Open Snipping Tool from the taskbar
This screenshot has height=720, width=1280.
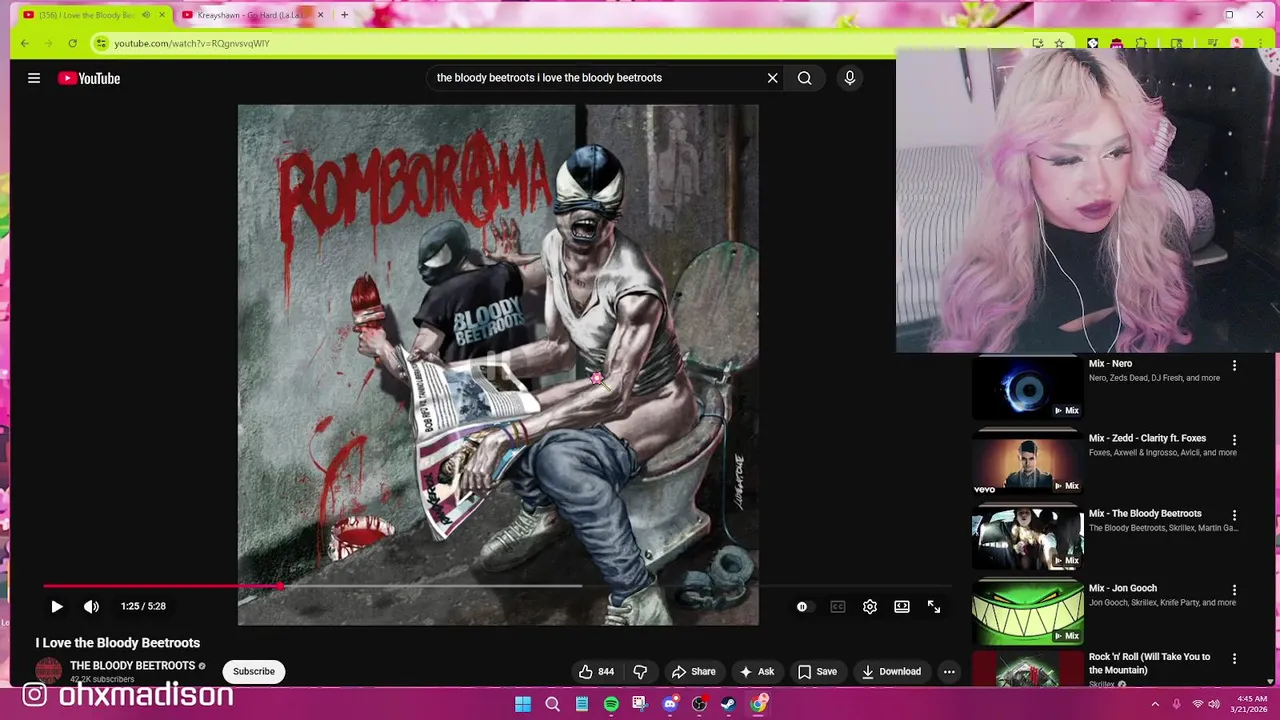click(x=640, y=704)
